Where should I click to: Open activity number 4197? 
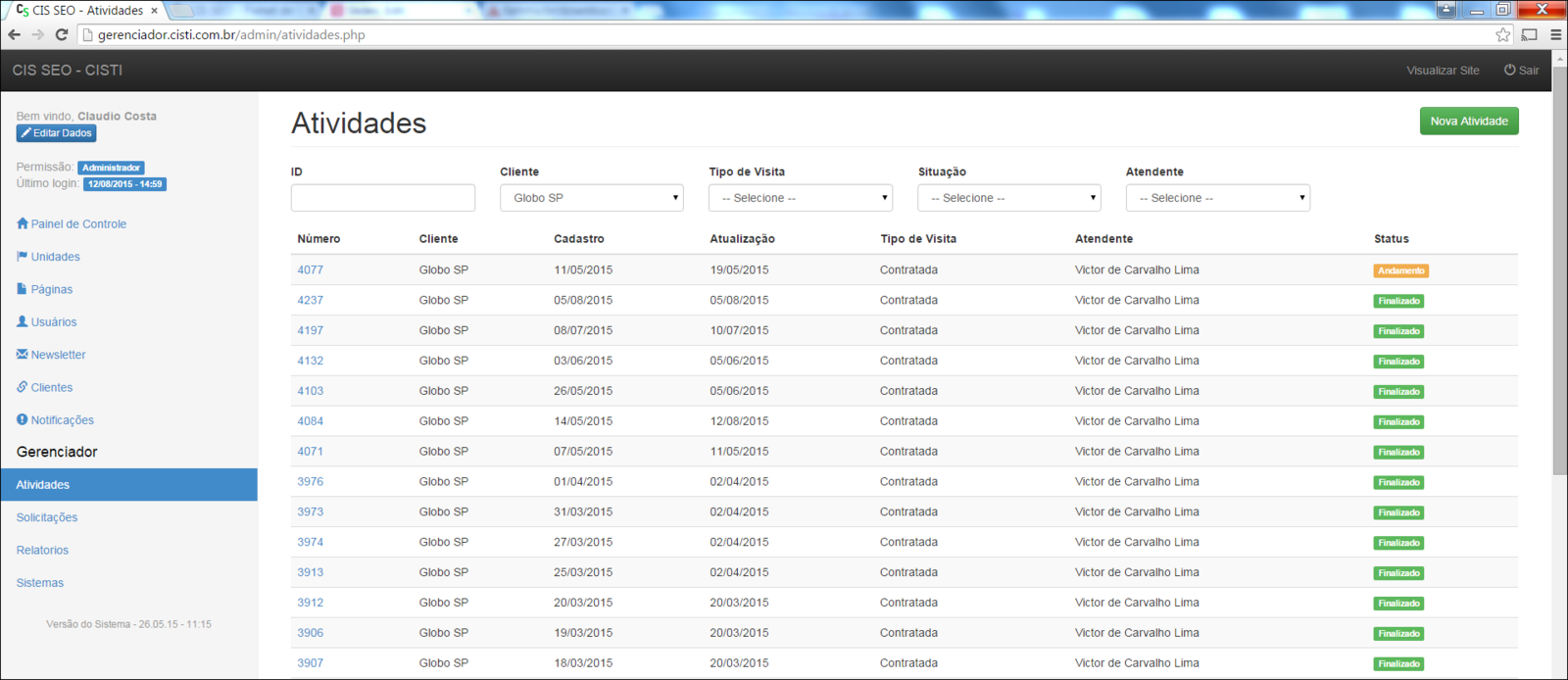pyautogui.click(x=311, y=330)
